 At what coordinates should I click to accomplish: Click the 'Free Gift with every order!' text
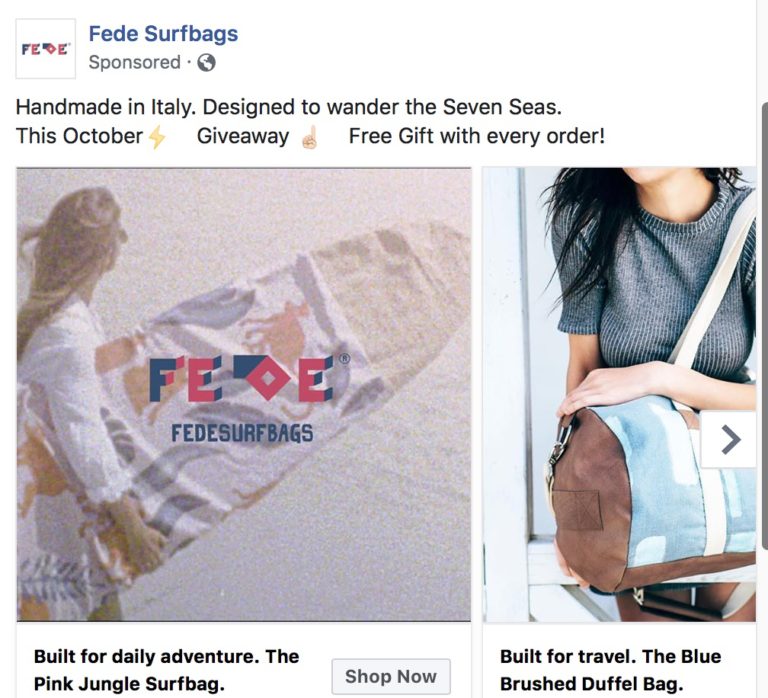point(477,136)
